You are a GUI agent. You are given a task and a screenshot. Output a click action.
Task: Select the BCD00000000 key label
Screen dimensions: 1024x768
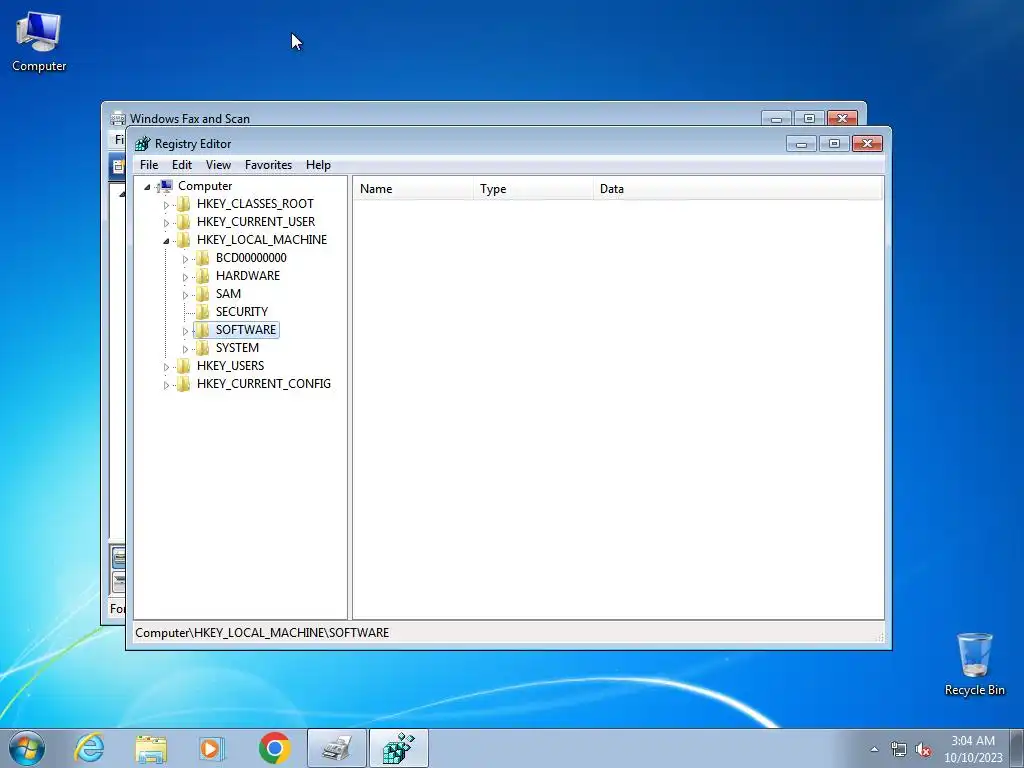pyautogui.click(x=251, y=258)
